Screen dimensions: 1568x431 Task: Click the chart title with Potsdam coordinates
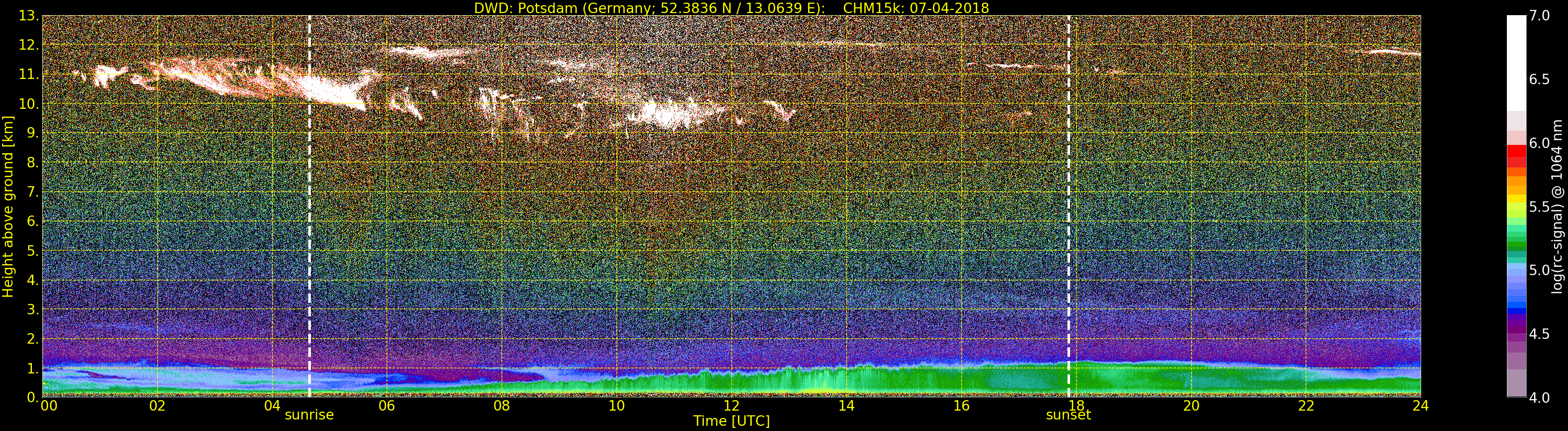pyautogui.click(x=731, y=8)
